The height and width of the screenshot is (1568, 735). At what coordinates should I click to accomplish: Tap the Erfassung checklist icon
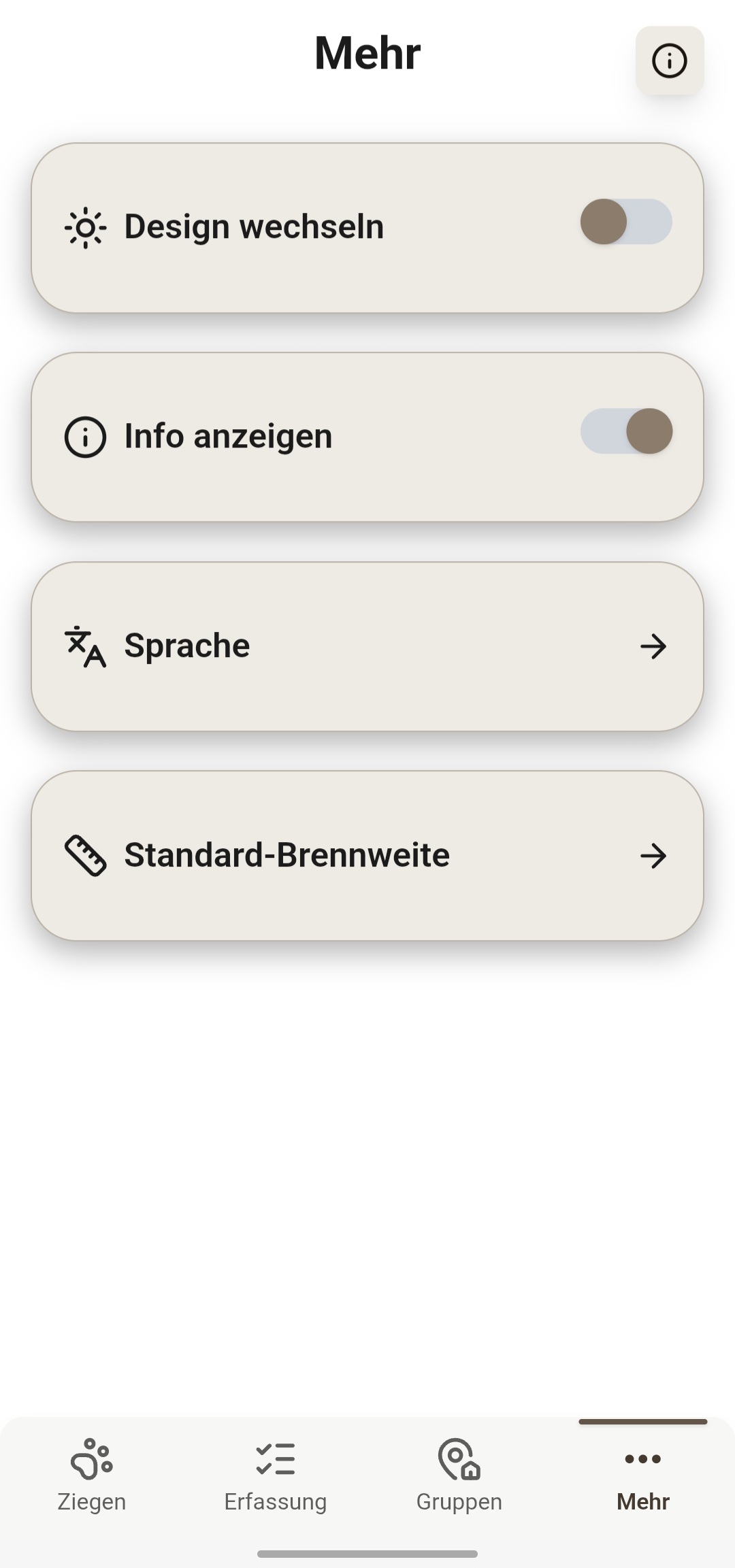coord(276,1458)
